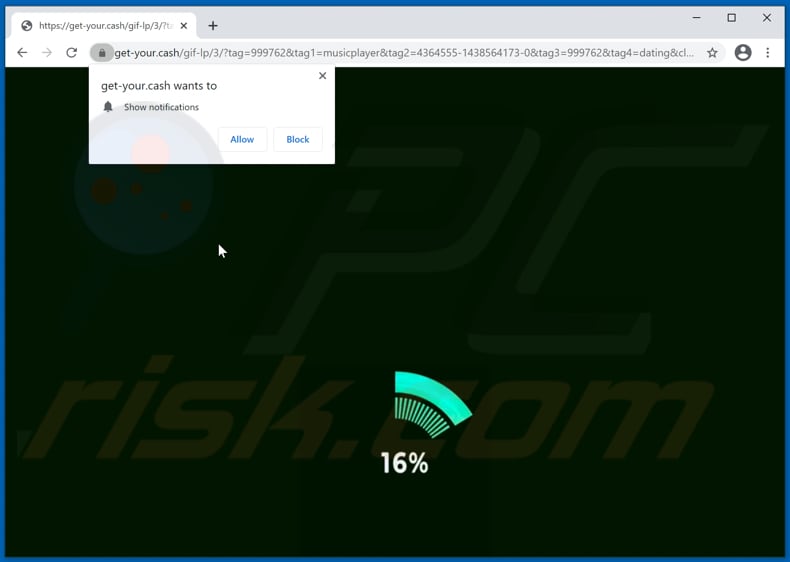Image resolution: width=790 pixels, height=562 pixels.
Task: Reload the page with the refresh icon
Action: [x=72, y=52]
